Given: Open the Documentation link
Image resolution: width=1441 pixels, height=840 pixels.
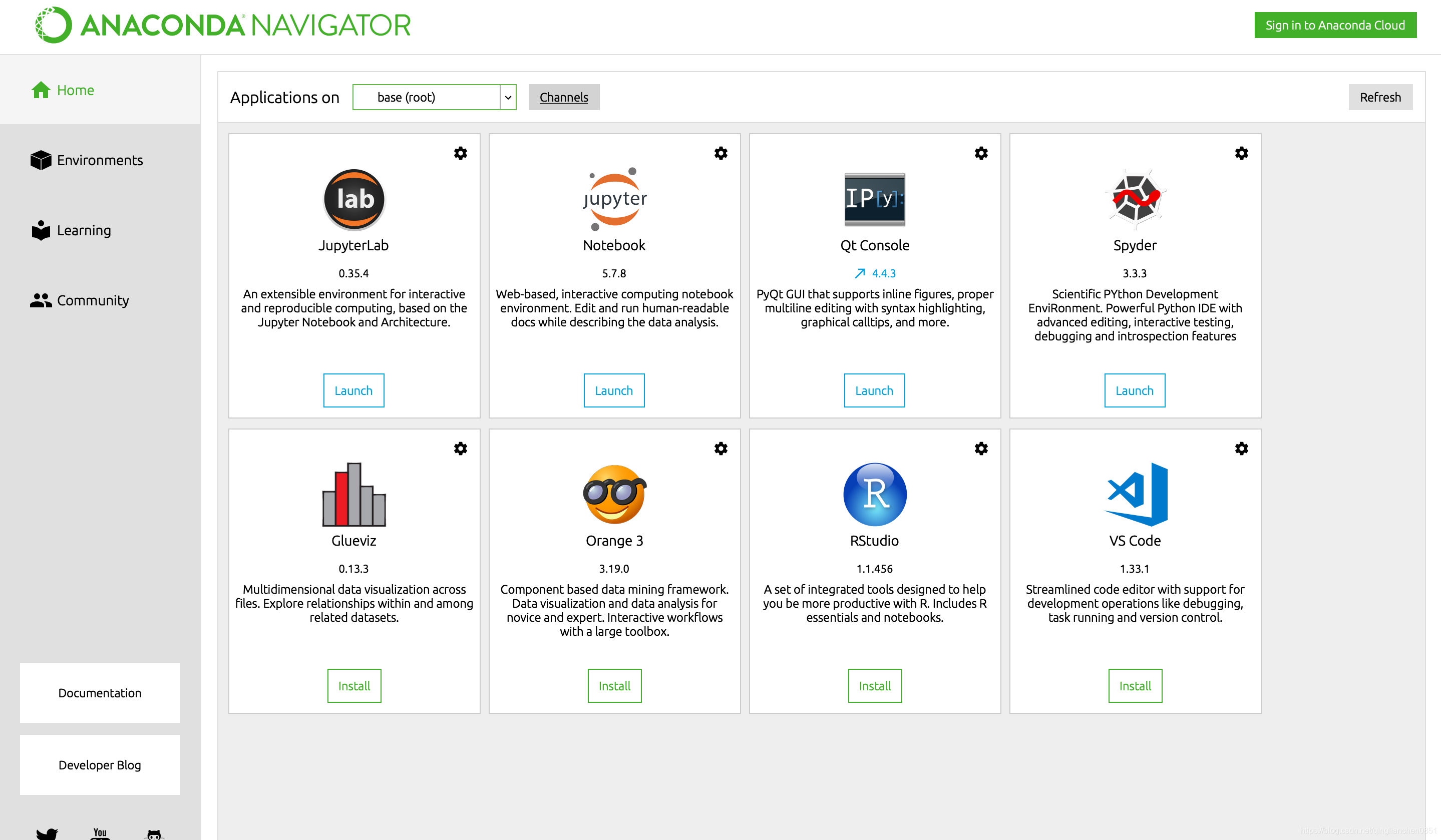Looking at the screenshot, I should [100, 692].
